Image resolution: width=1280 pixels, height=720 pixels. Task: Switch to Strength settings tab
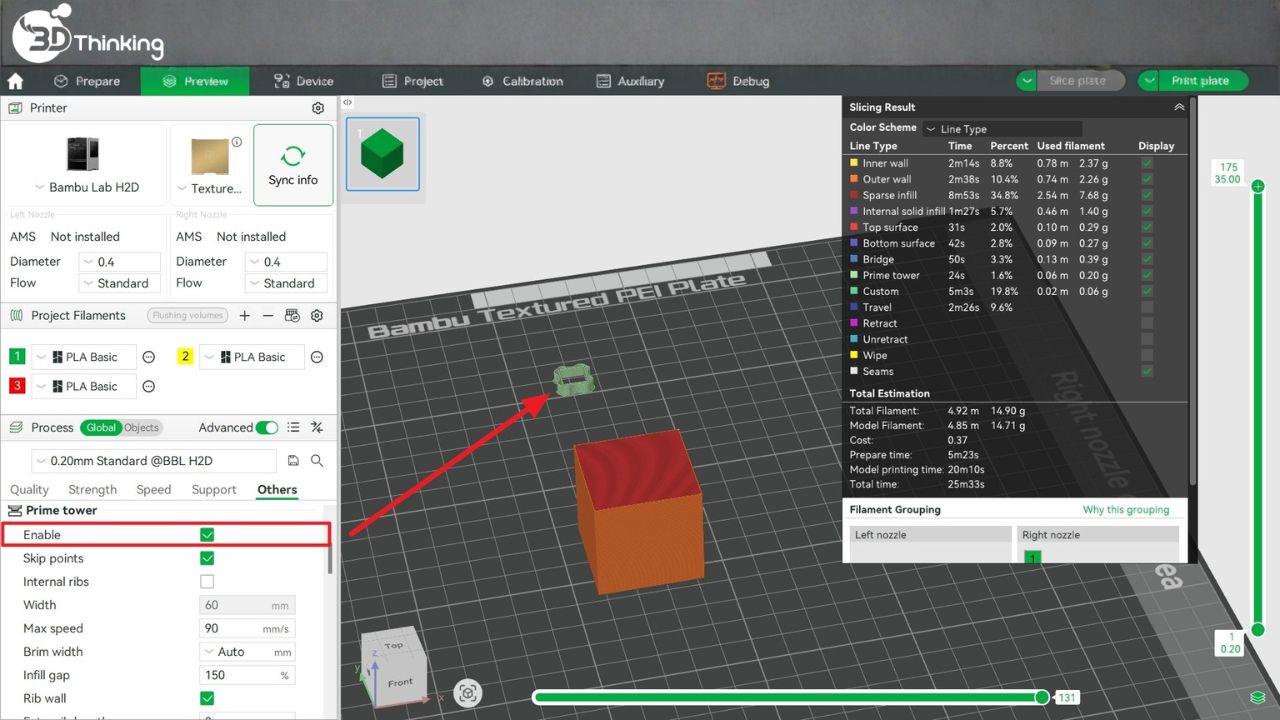(x=93, y=490)
